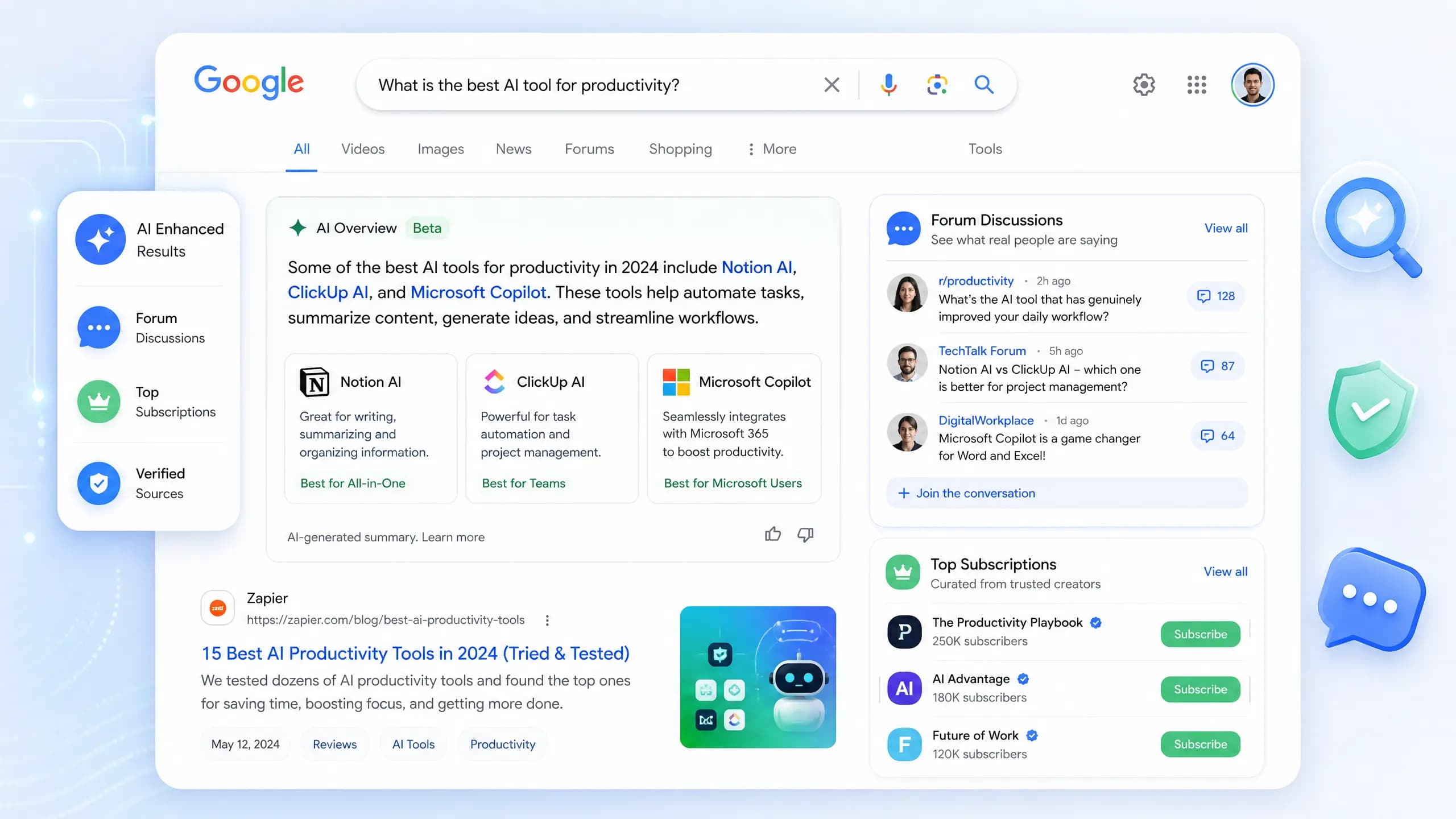Click the AI Advantage channel avatar
The width and height of the screenshot is (1456, 819).
pos(904,688)
